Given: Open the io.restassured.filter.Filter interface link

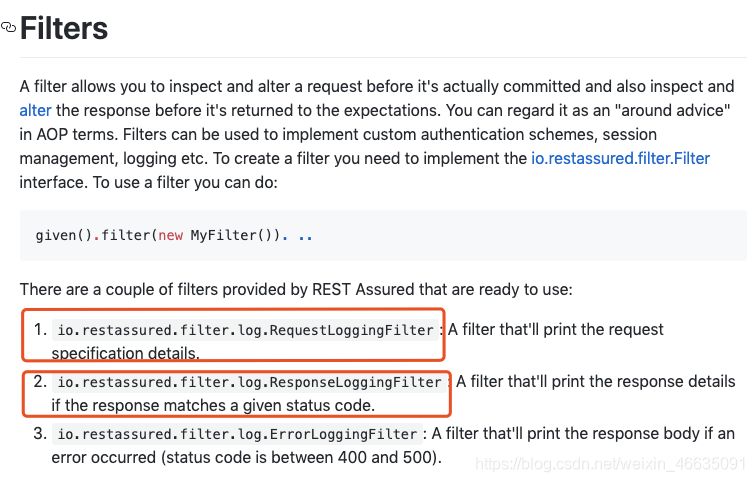Looking at the screenshot, I should 620,158.
